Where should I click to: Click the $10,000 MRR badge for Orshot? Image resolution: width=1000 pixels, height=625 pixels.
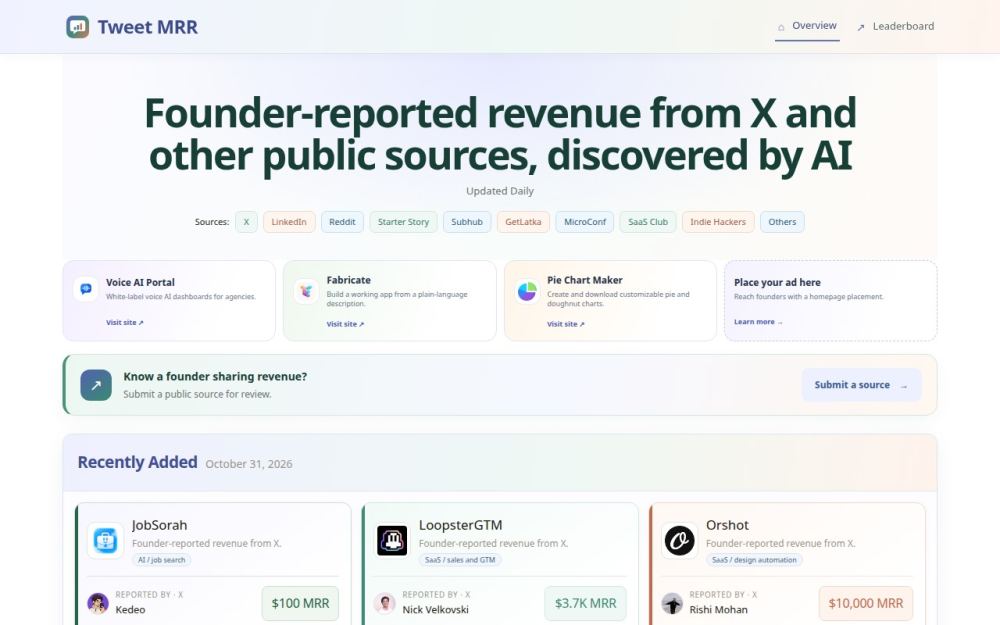tap(865, 603)
